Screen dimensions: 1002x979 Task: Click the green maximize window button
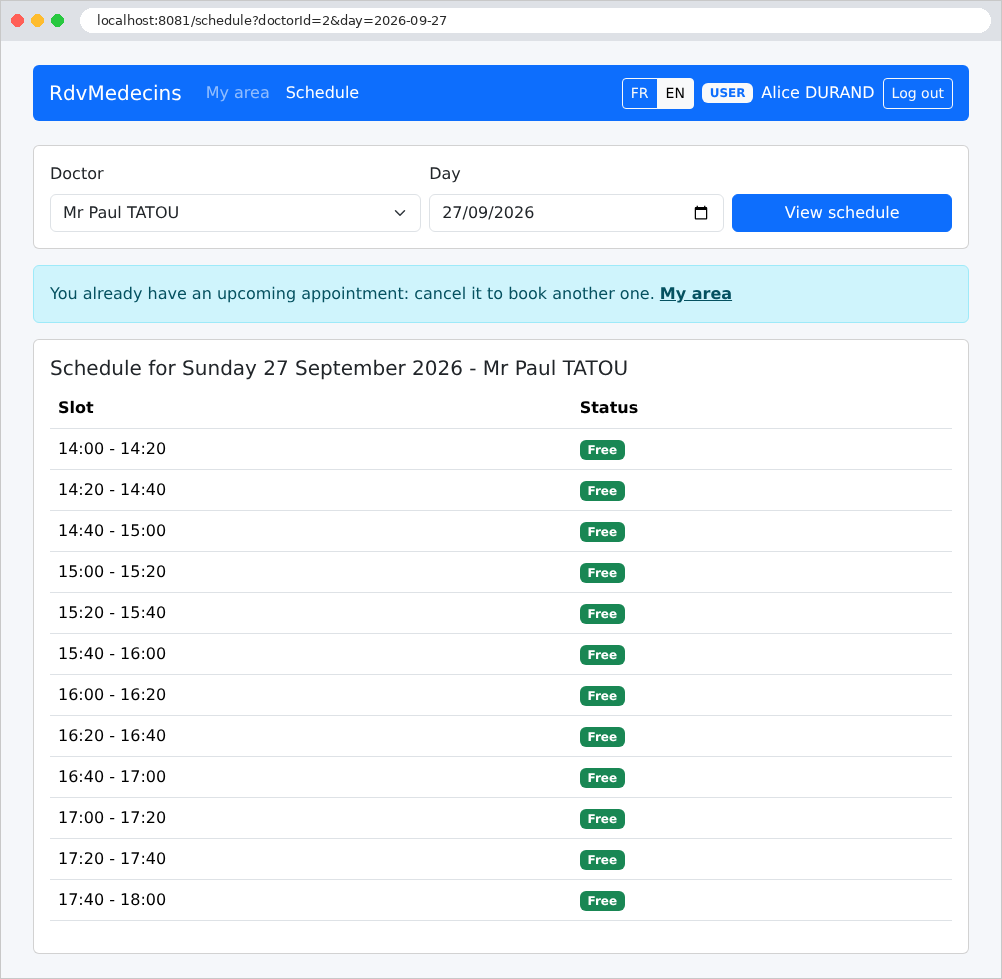click(x=58, y=20)
